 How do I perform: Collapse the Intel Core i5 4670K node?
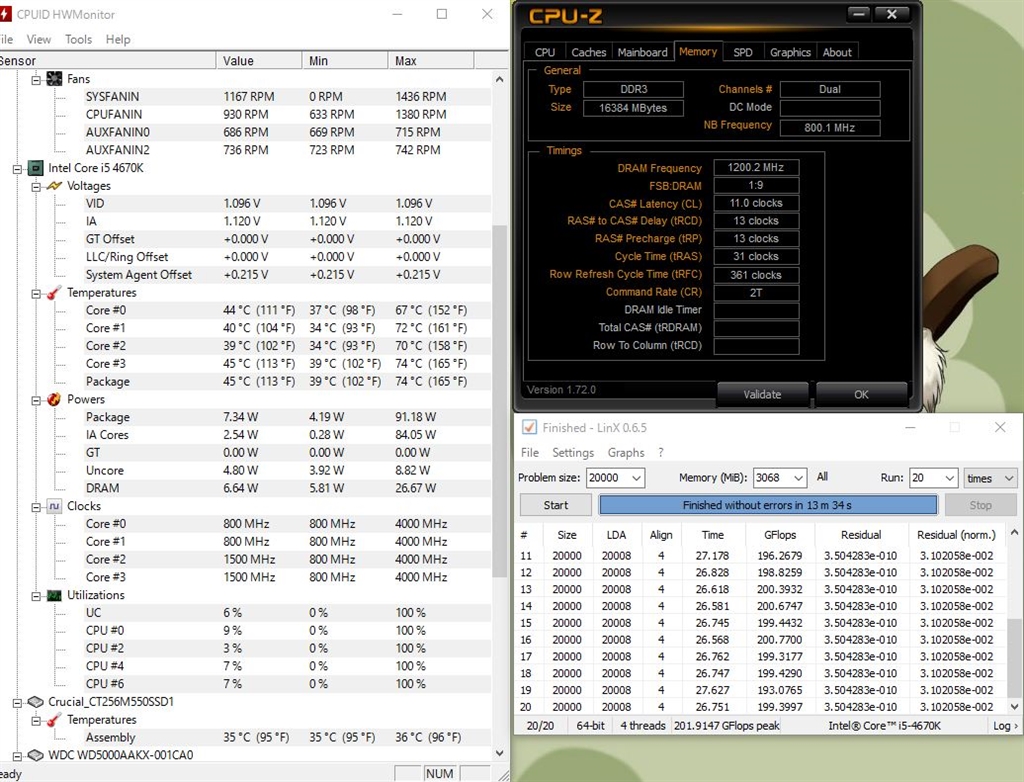coord(18,169)
